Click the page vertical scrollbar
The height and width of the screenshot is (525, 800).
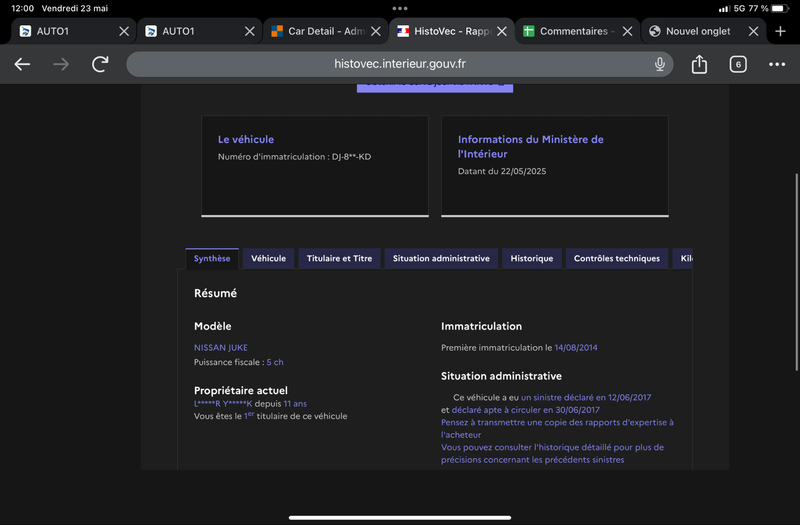(x=796, y=272)
